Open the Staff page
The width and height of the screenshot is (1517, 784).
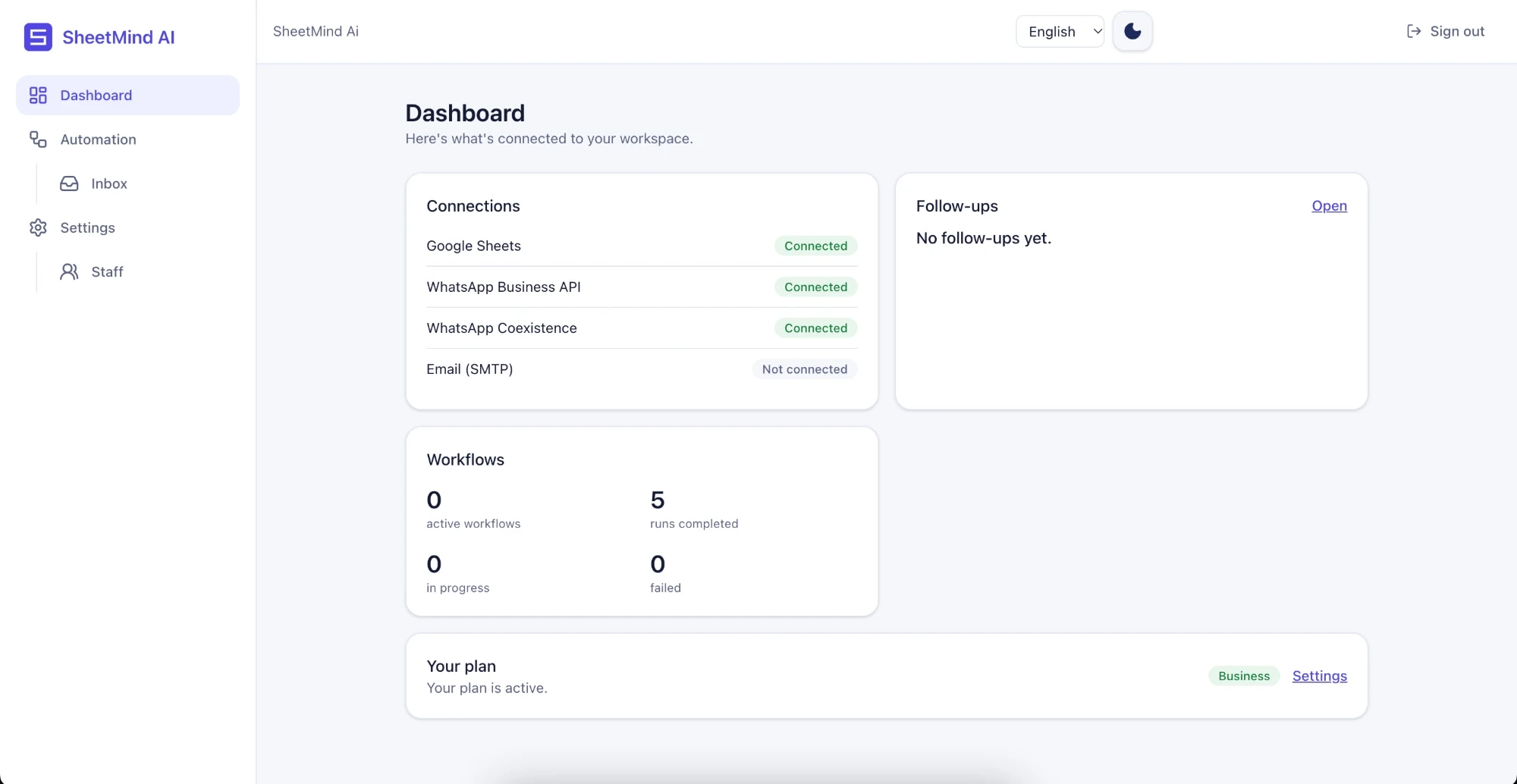tap(143, 271)
